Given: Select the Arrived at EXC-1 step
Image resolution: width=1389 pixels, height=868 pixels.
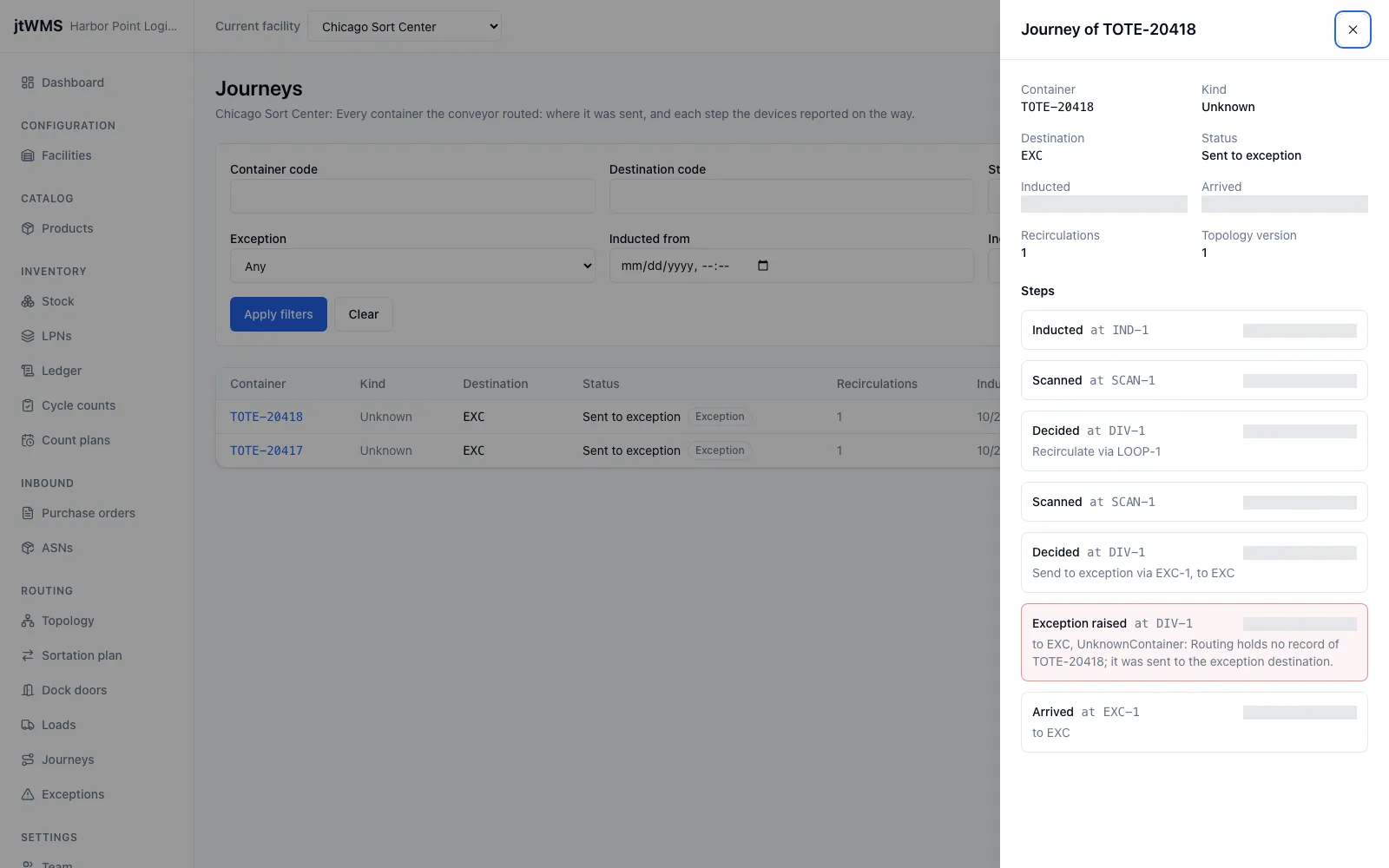Looking at the screenshot, I should 1195,722.
